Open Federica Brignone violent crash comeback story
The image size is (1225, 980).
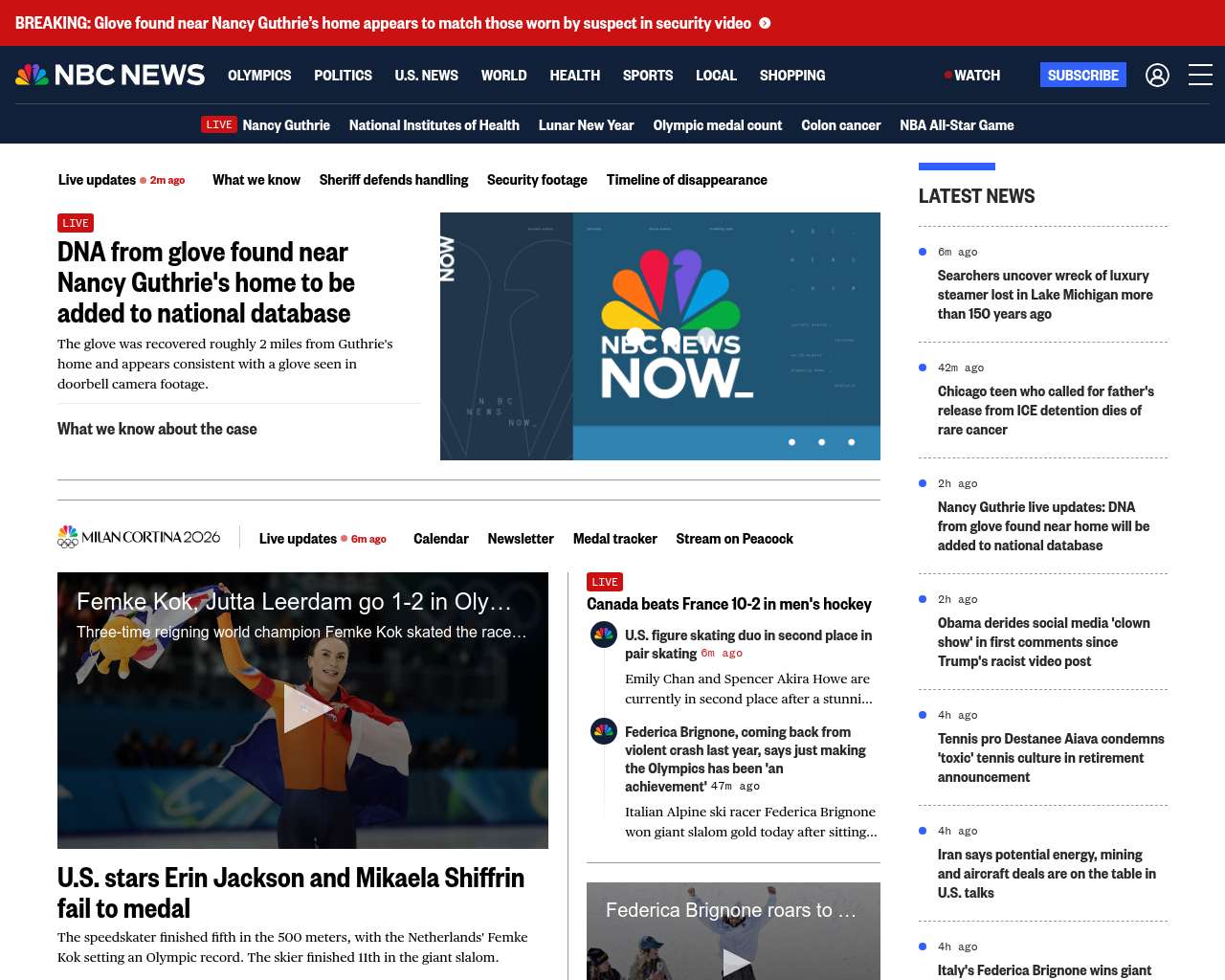(746, 759)
